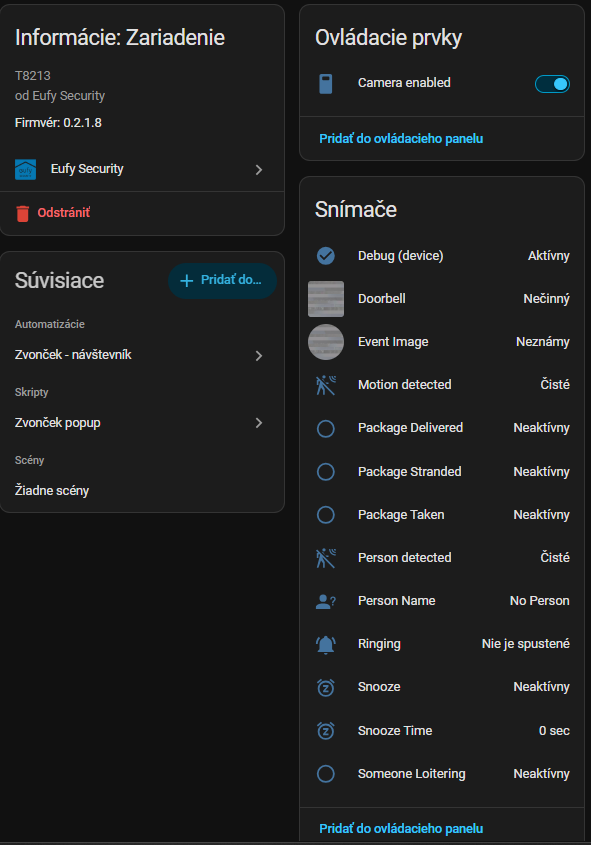The width and height of the screenshot is (591, 845).
Task: Open Zvonček popup script chevron
Action: 259,423
